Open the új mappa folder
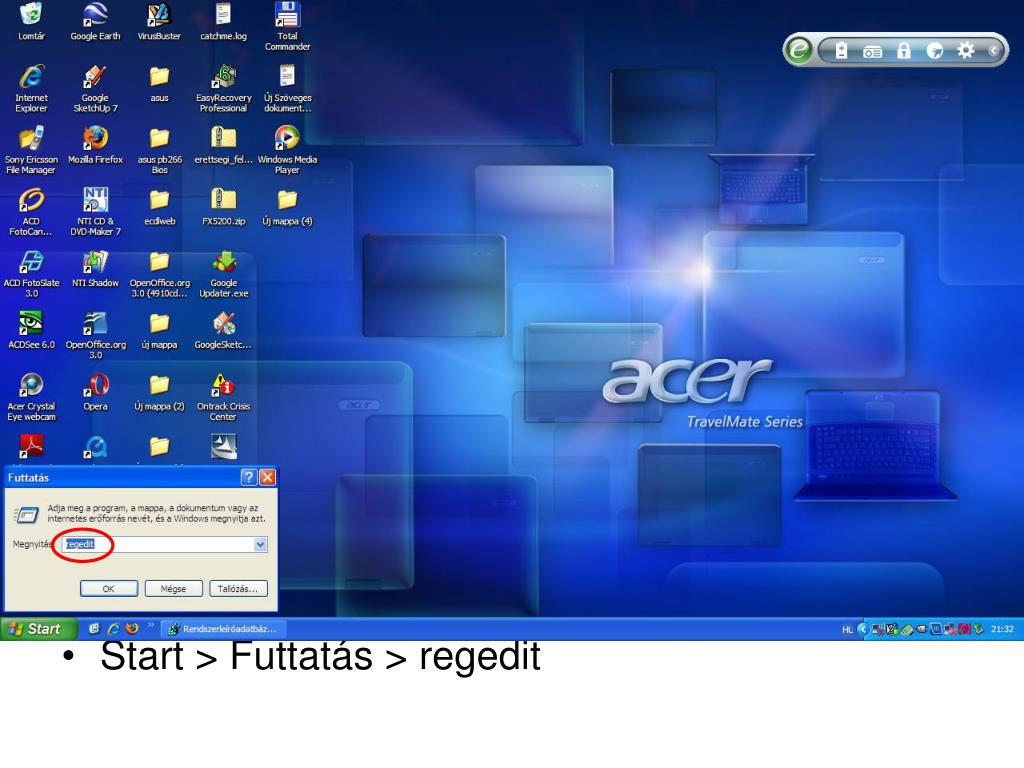This screenshot has width=1024, height=768. click(x=159, y=330)
